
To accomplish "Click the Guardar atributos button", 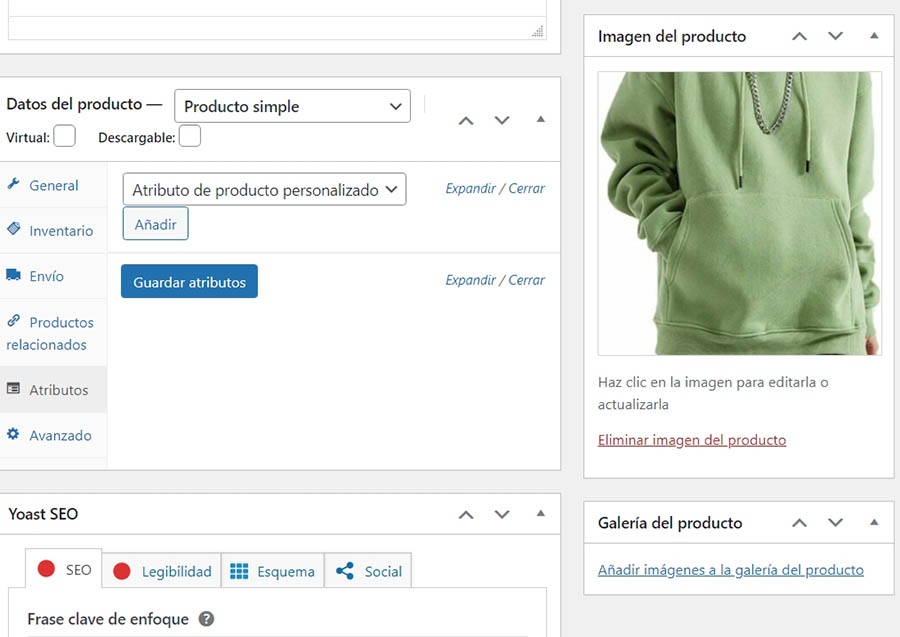I will pyautogui.click(x=189, y=282).
